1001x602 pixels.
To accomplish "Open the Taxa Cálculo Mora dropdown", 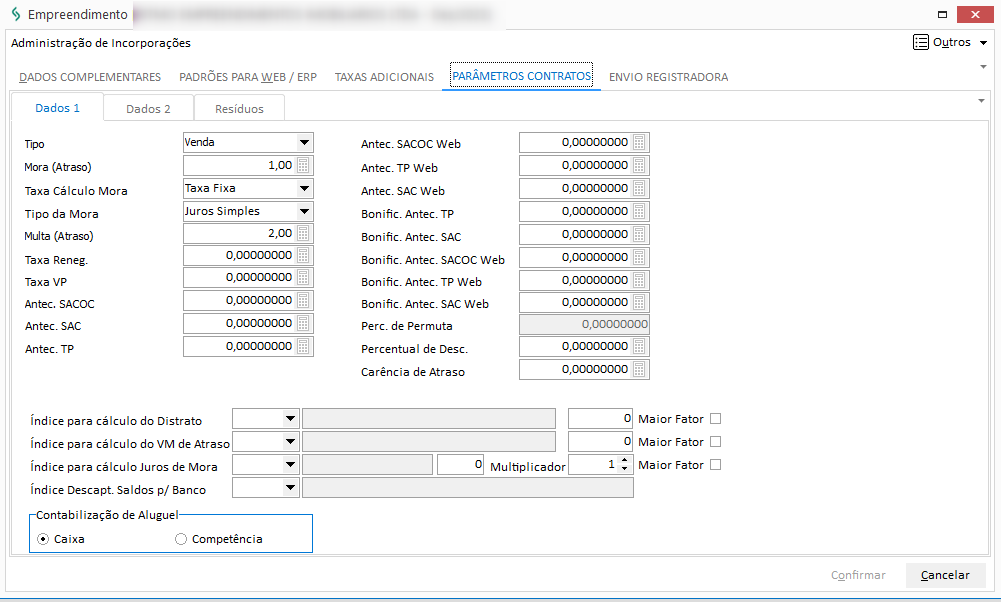I will (x=305, y=188).
